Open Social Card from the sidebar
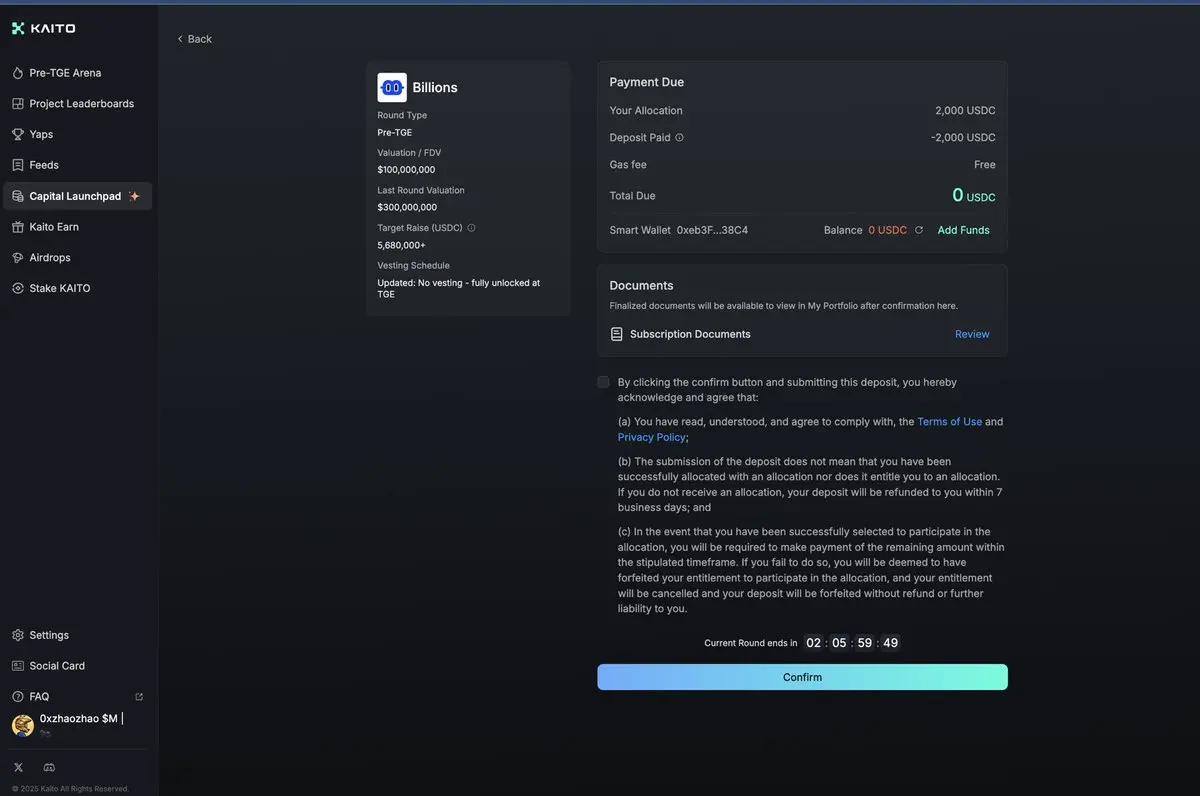Viewport: 1200px width, 796px height. tap(78, 666)
